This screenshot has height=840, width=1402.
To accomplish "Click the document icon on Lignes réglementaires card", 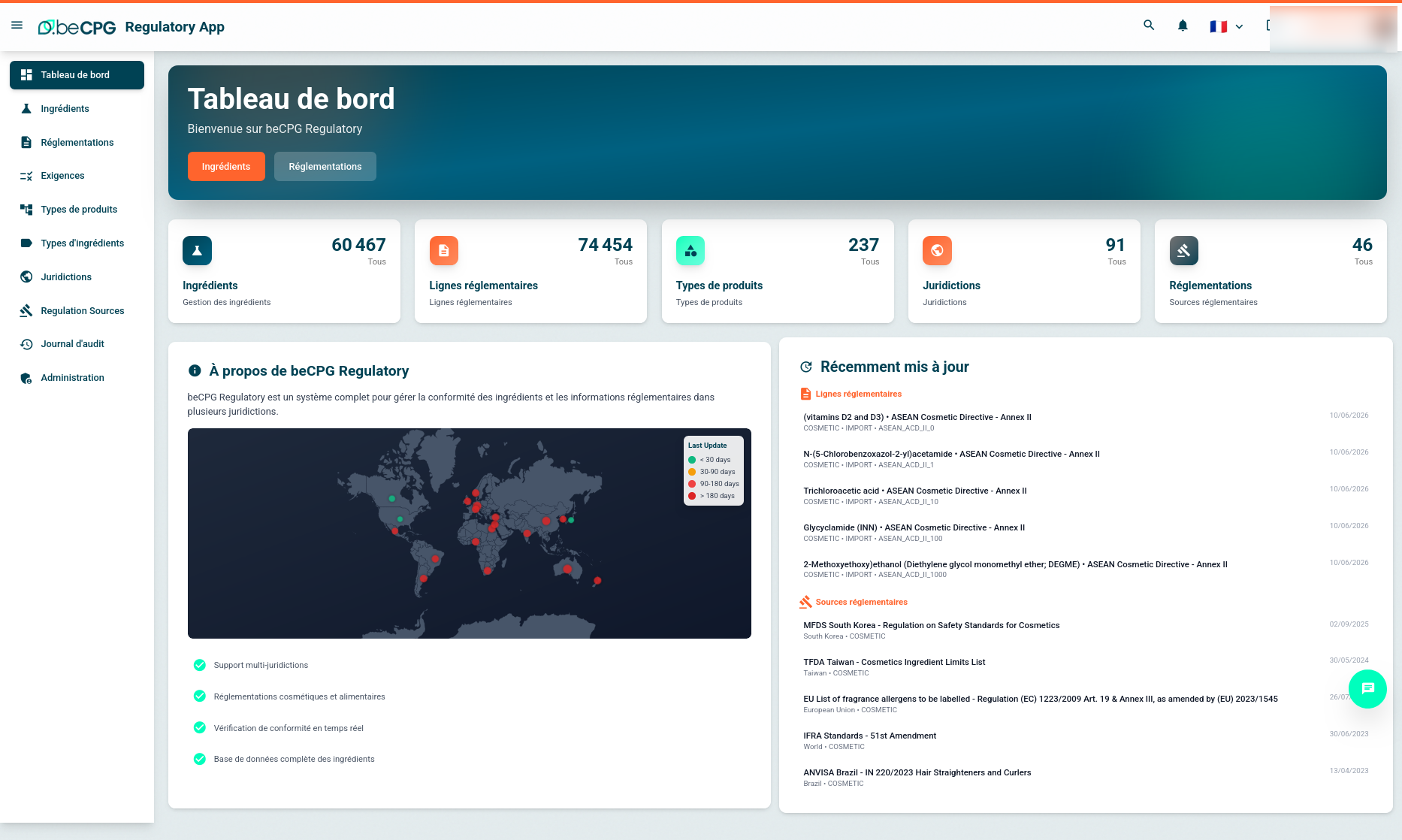I will [x=444, y=251].
